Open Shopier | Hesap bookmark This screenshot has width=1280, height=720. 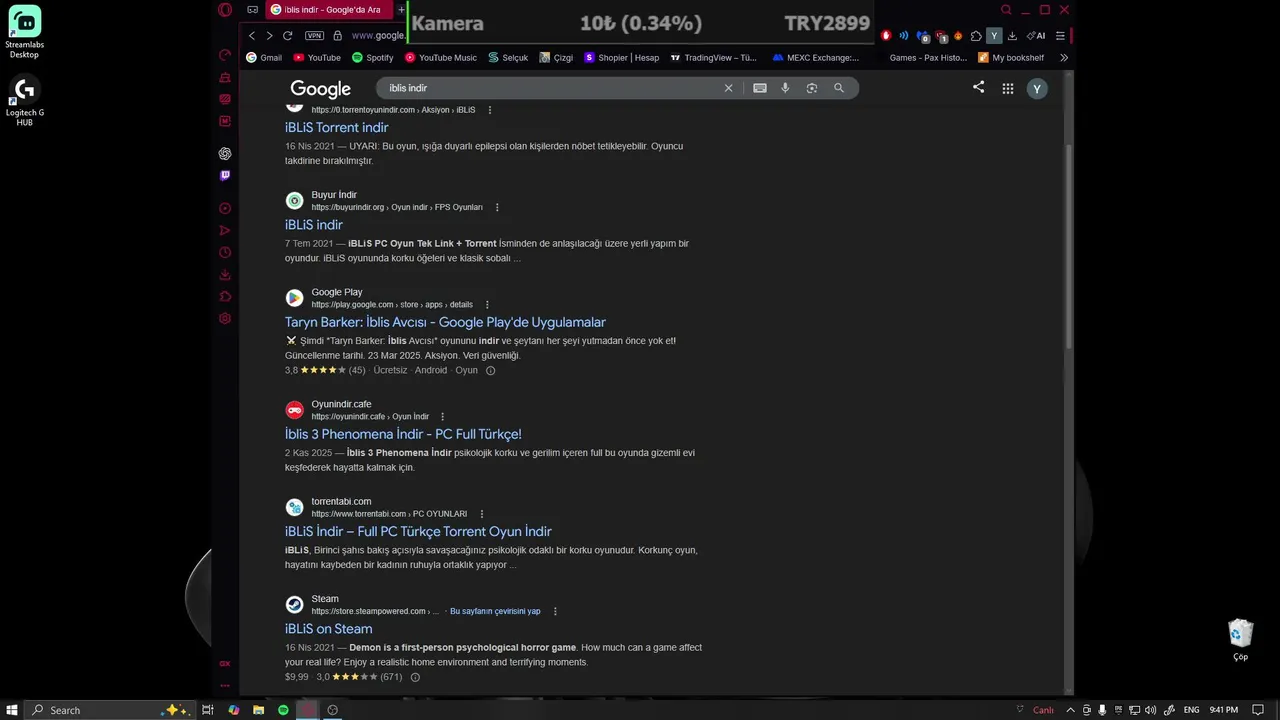622,58
